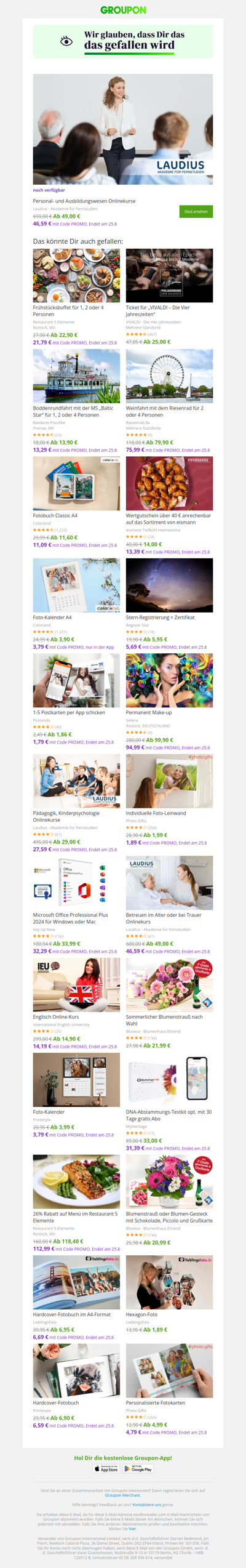Image resolution: width=246 pixels, height=1568 pixels.
Task: Select the Boddenrundfahrt MS Baltic Star title
Action: click(73, 411)
